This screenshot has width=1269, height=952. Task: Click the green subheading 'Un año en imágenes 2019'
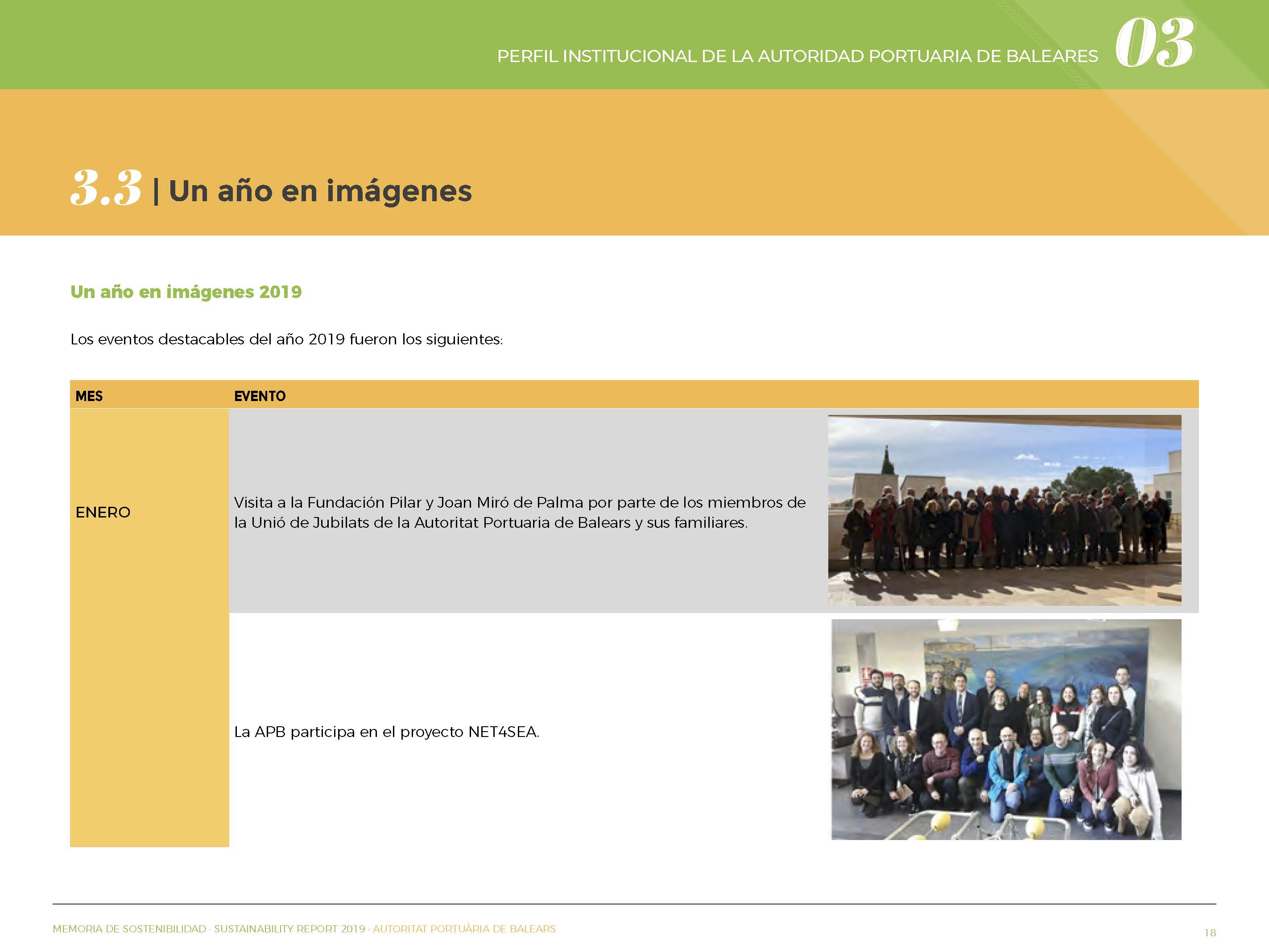click(x=186, y=291)
